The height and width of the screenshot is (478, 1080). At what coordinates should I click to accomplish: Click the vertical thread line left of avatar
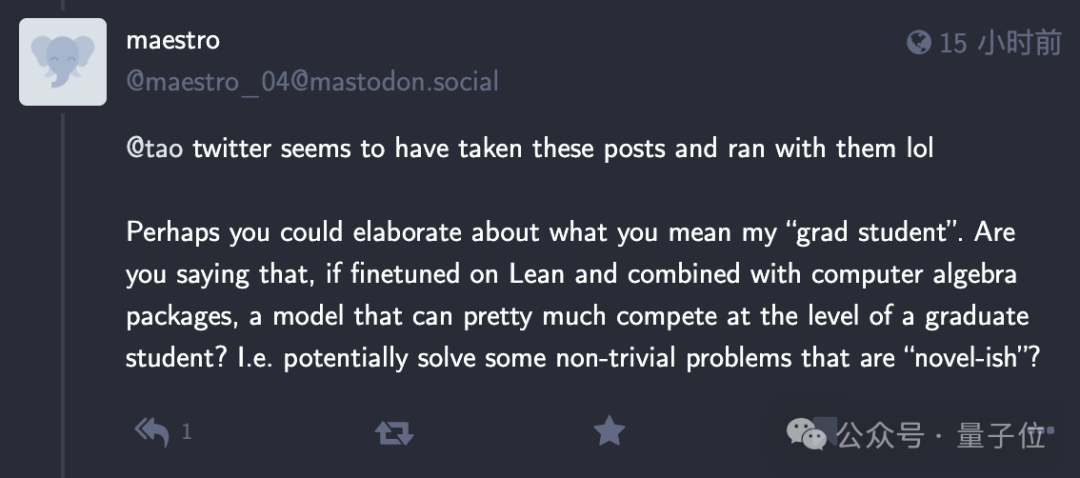tap(62, 300)
